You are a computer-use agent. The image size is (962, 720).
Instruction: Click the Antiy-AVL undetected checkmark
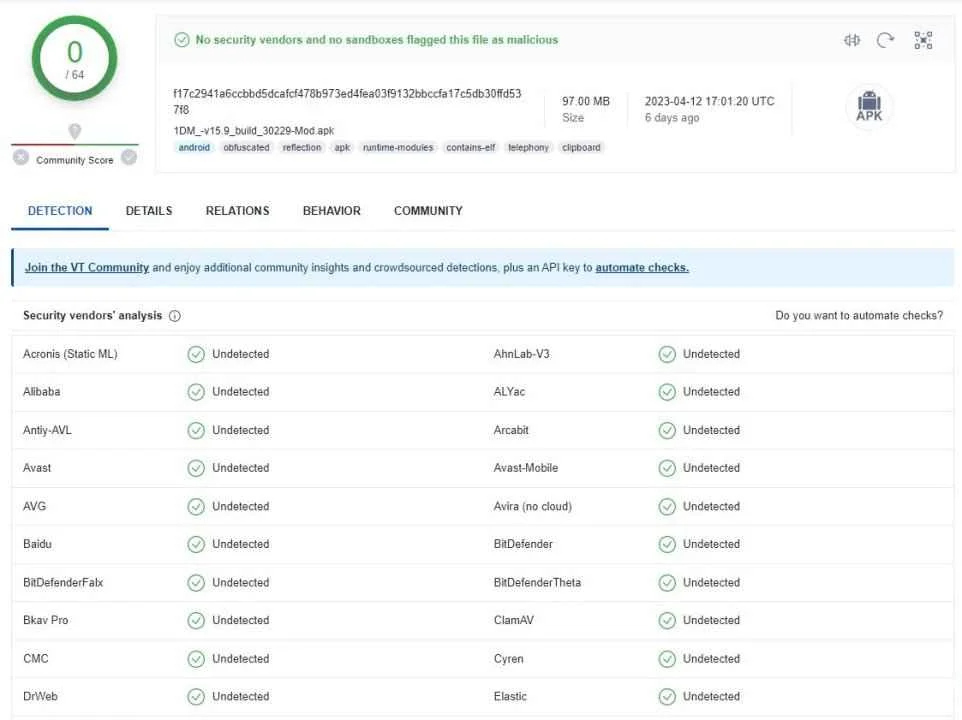pos(196,431)
